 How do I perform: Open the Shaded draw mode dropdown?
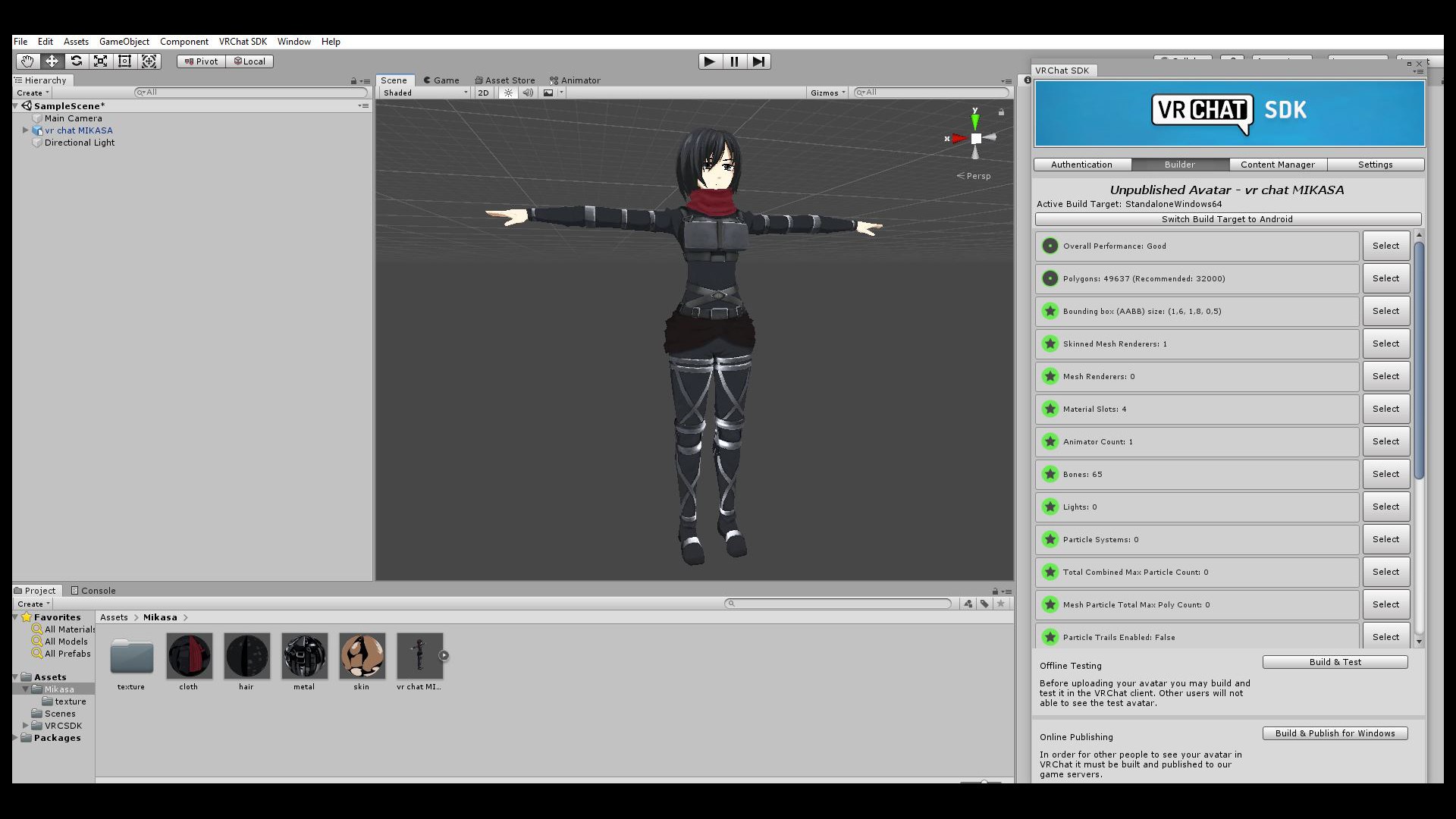[x=425, y=93]
